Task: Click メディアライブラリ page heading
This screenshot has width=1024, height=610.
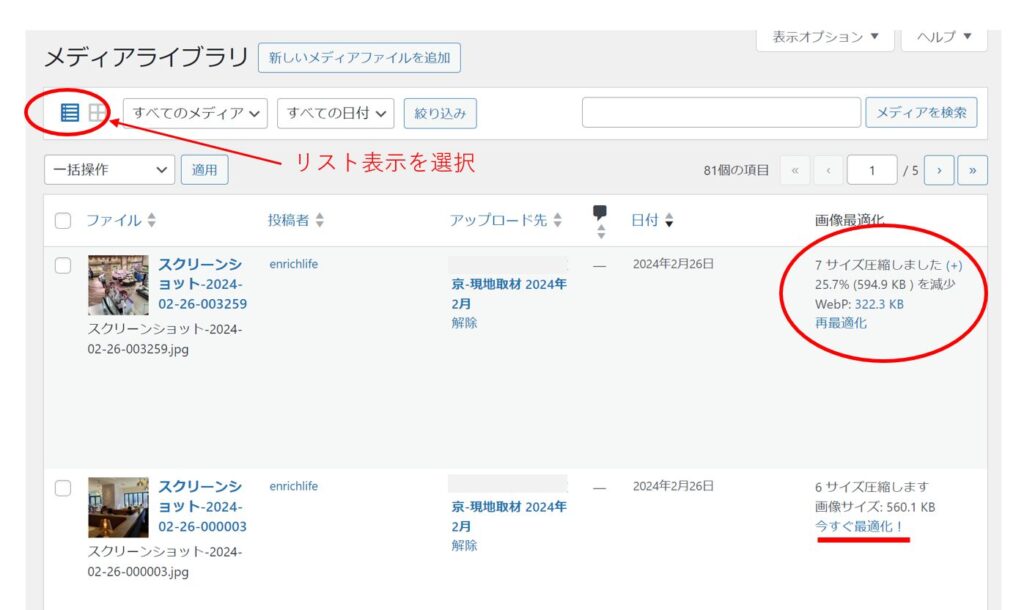Action: (146, 57)
